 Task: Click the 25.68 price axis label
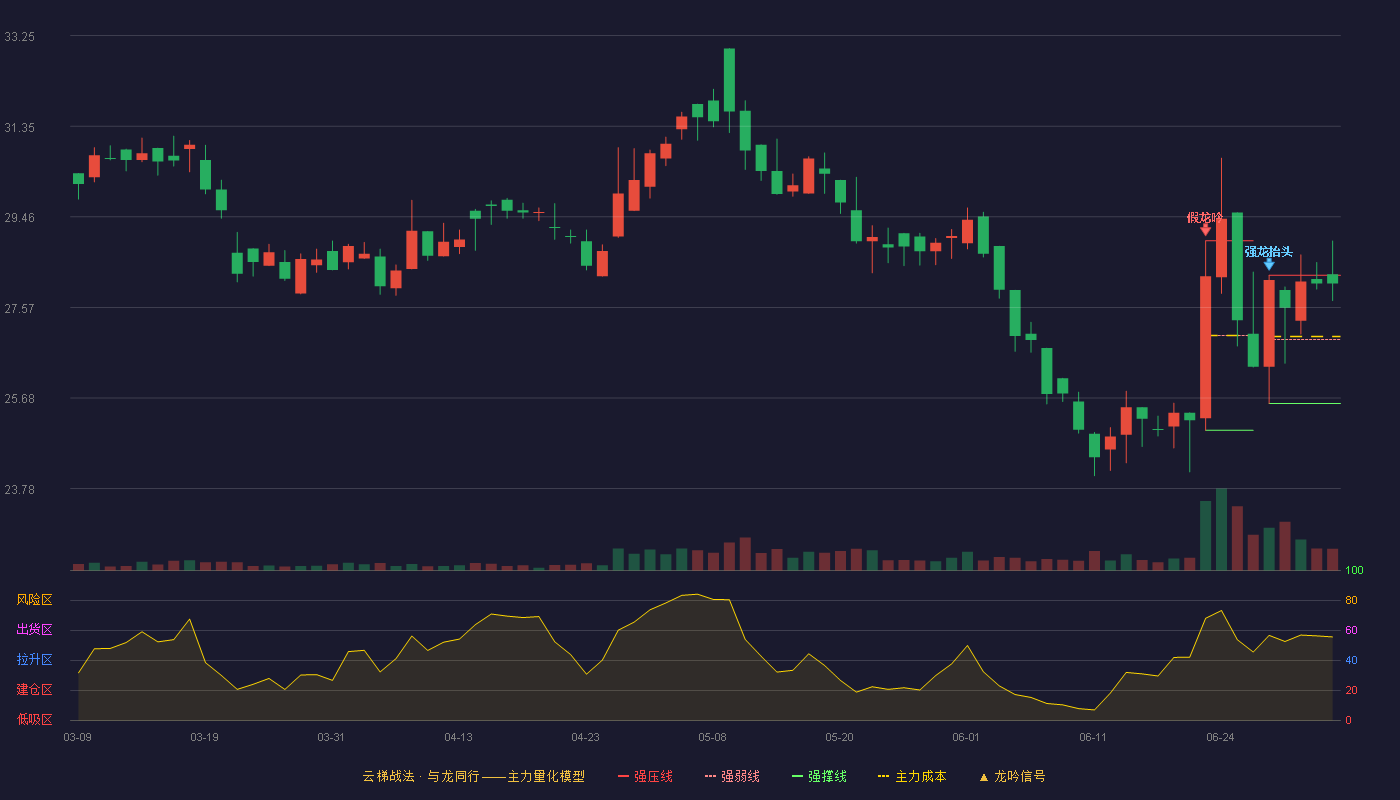(19, 398)
